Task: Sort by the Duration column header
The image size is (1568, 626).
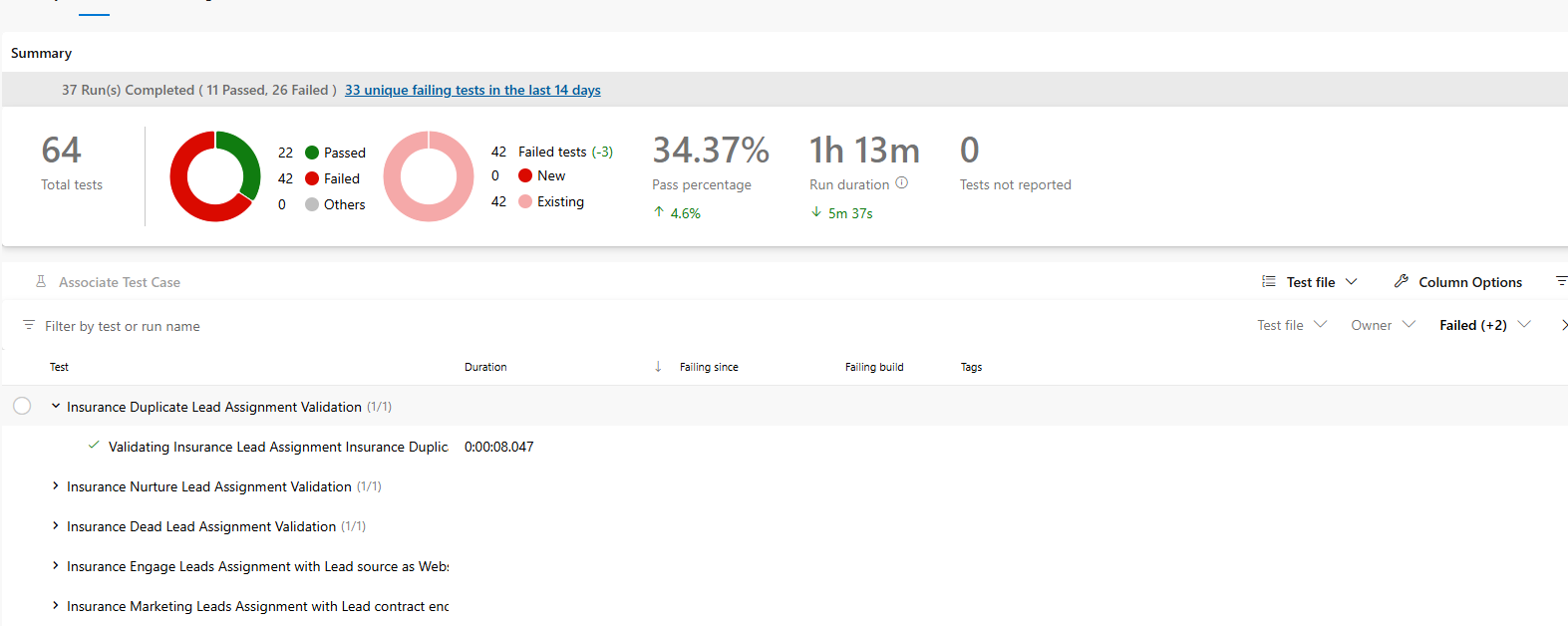Action: (485, 367)
